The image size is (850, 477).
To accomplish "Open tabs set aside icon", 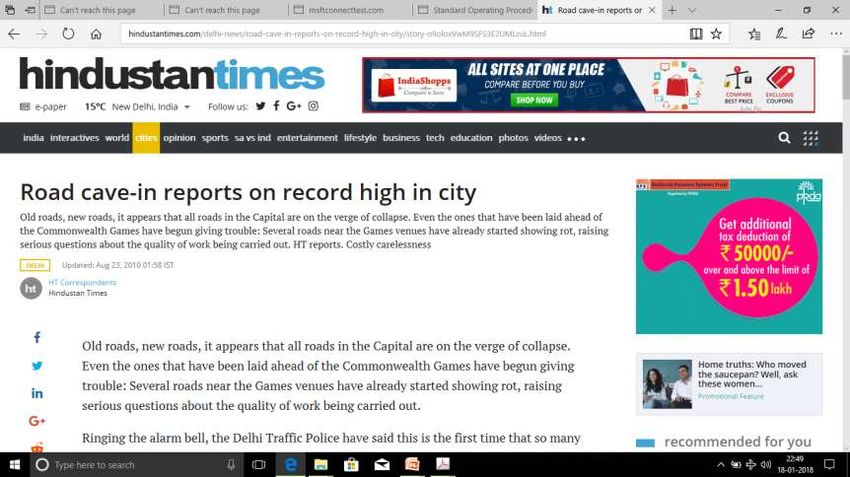I will pyautogui.click(x=10, y=10).
